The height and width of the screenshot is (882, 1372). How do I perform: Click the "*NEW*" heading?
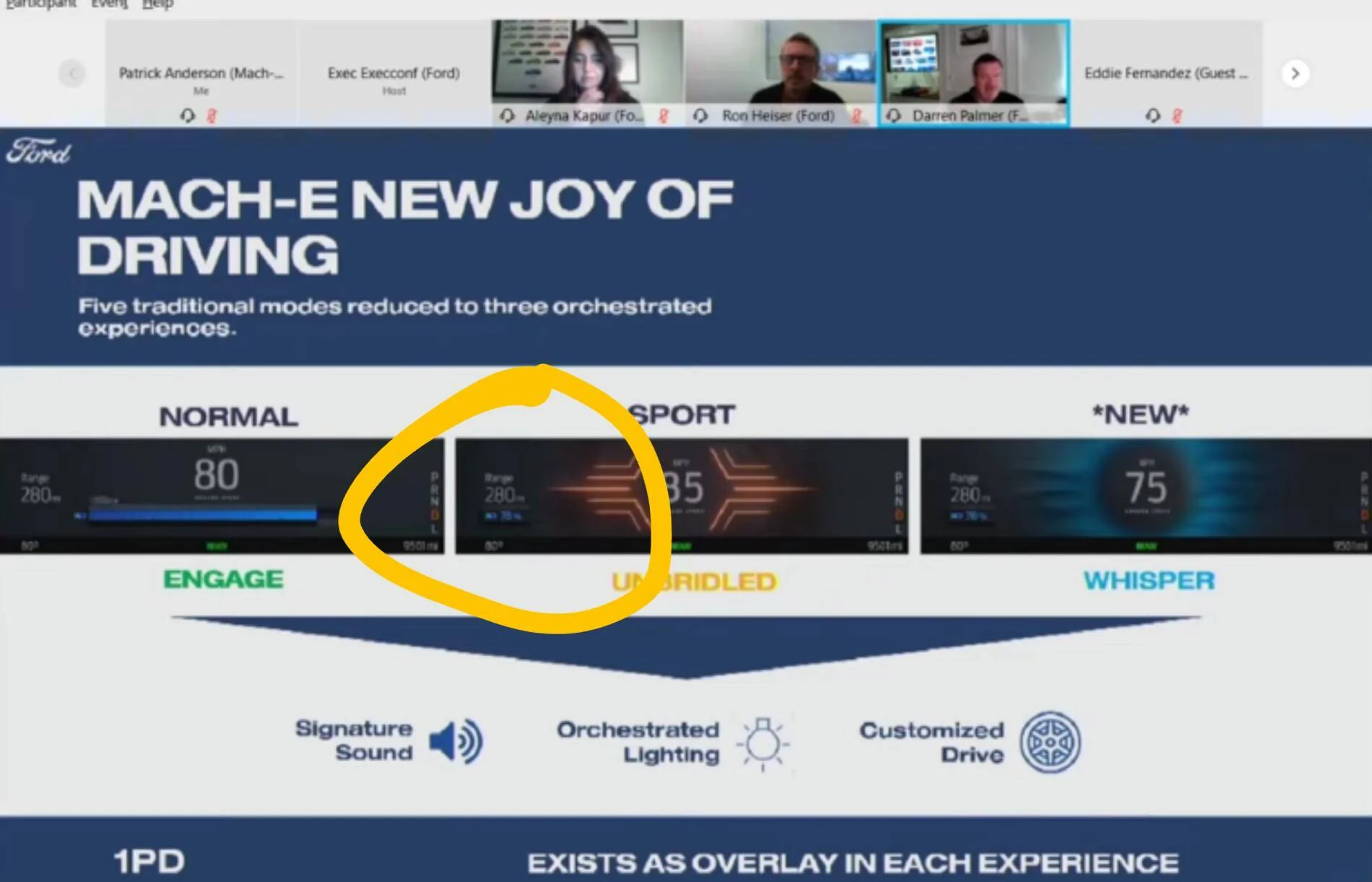point(1141,415)
